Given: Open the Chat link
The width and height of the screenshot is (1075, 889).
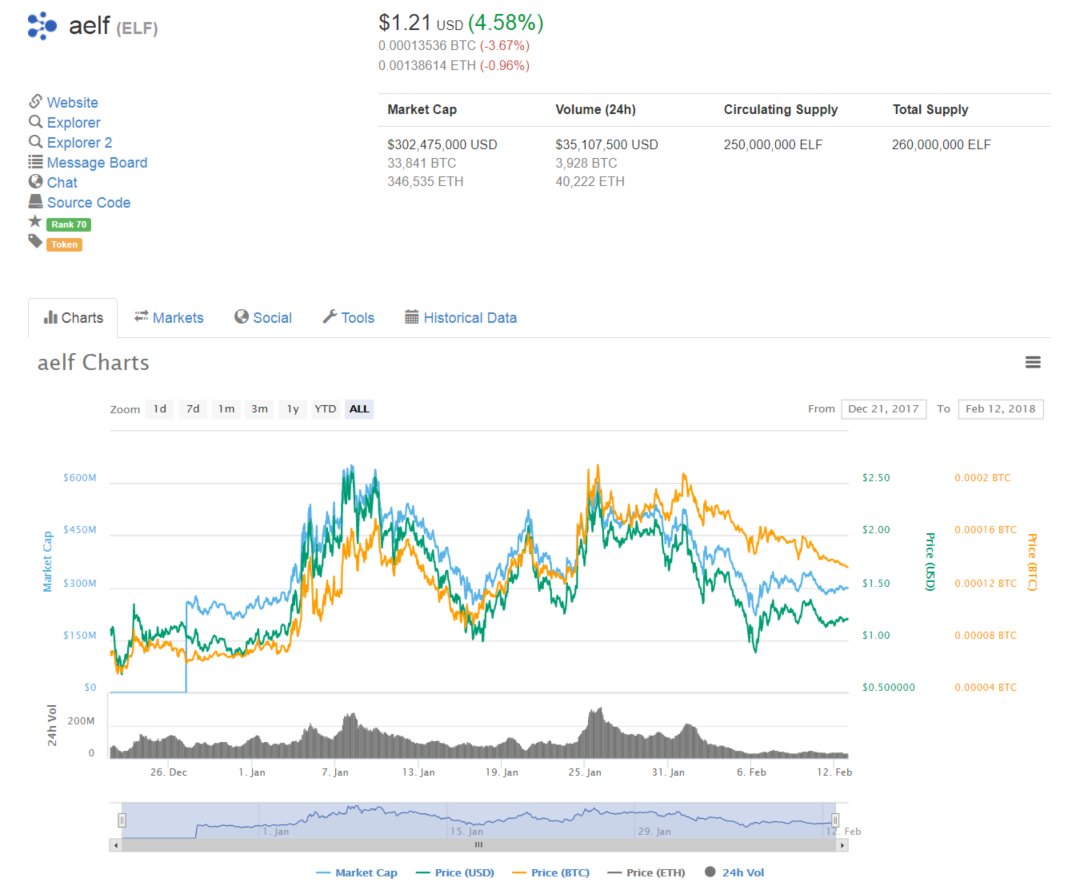Looking at the screenshot, I should tap(62, 182).
